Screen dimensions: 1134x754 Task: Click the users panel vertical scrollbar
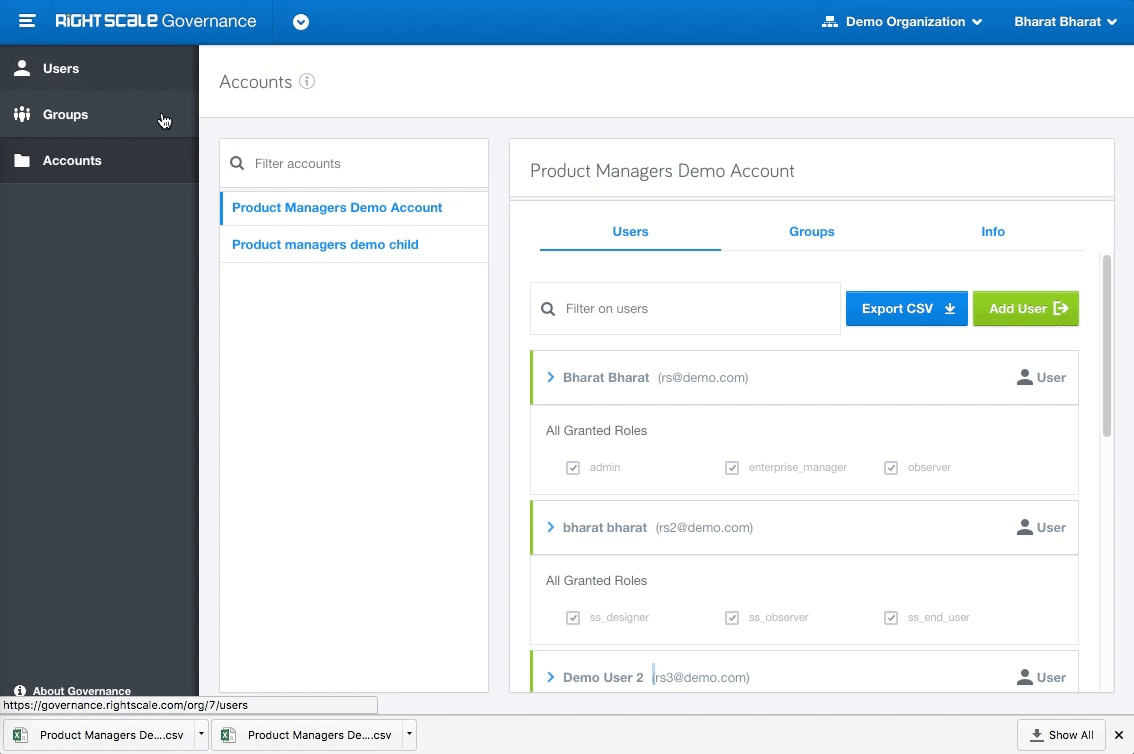click(x=1107, y=346)
